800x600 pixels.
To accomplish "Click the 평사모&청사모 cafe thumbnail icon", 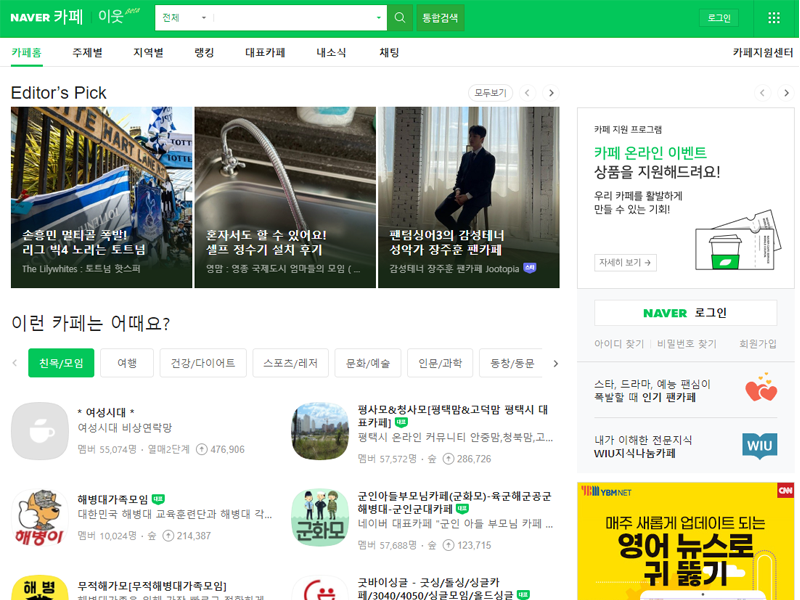I will click(320, 431).
